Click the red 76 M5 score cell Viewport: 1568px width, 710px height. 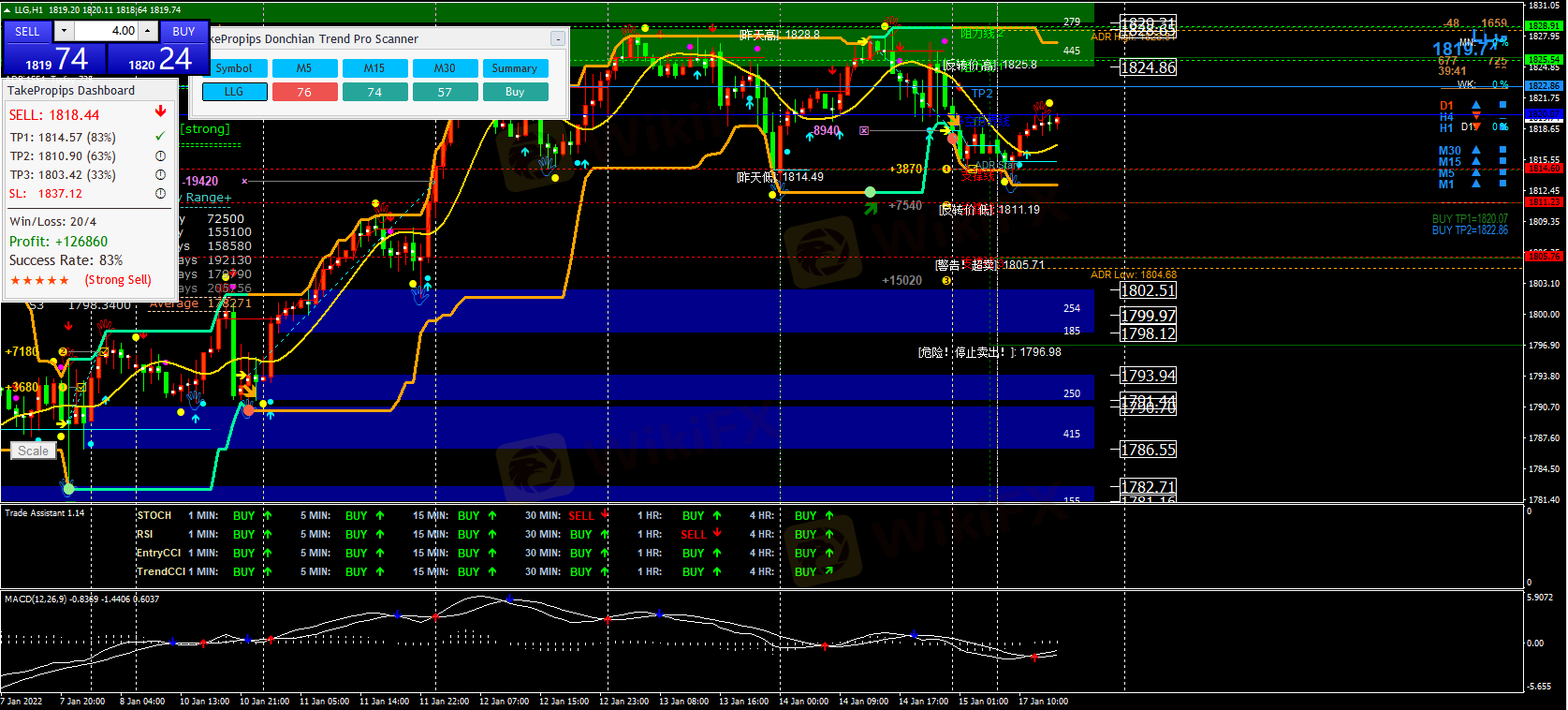[x=304, y=92]
